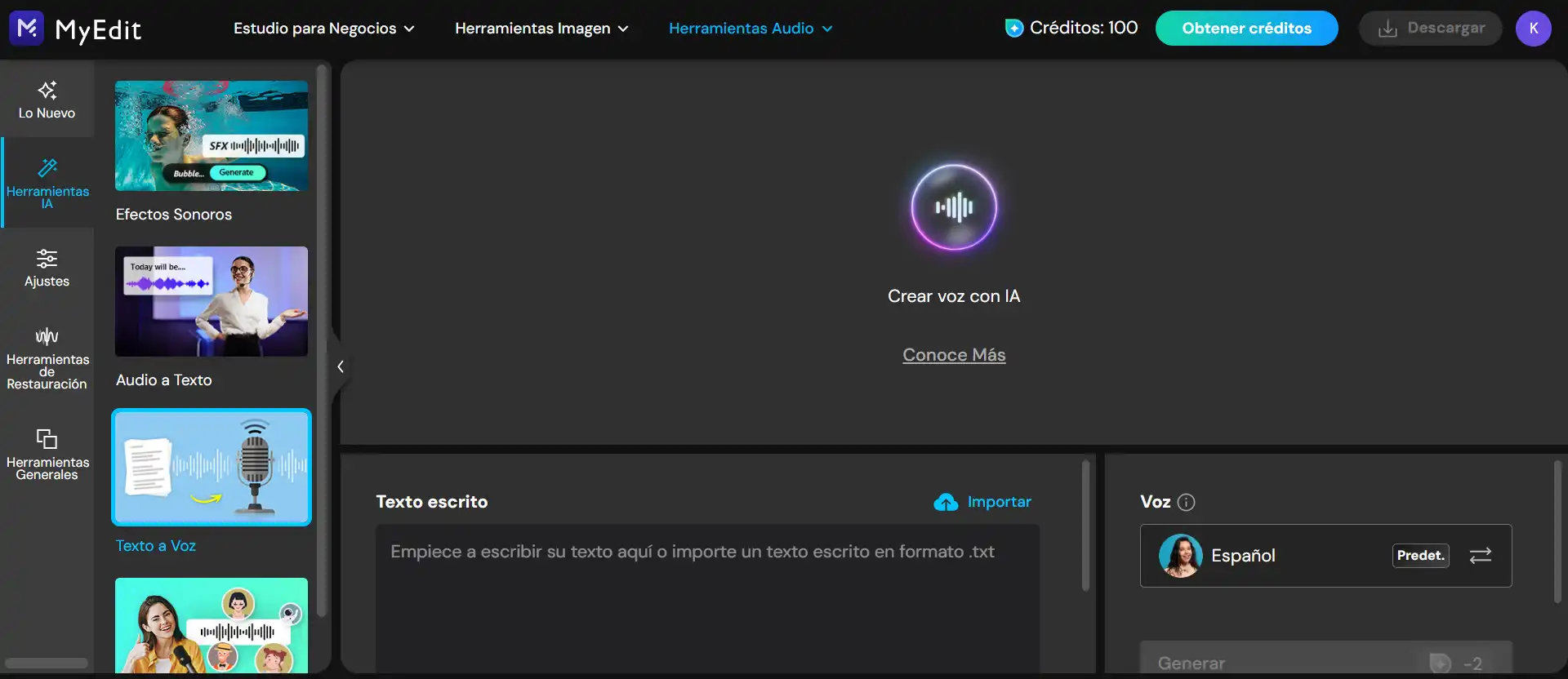Screen dimensions: 1568x679
Task: Expand Herramientas Audio menu
Action: click(751, 29)
